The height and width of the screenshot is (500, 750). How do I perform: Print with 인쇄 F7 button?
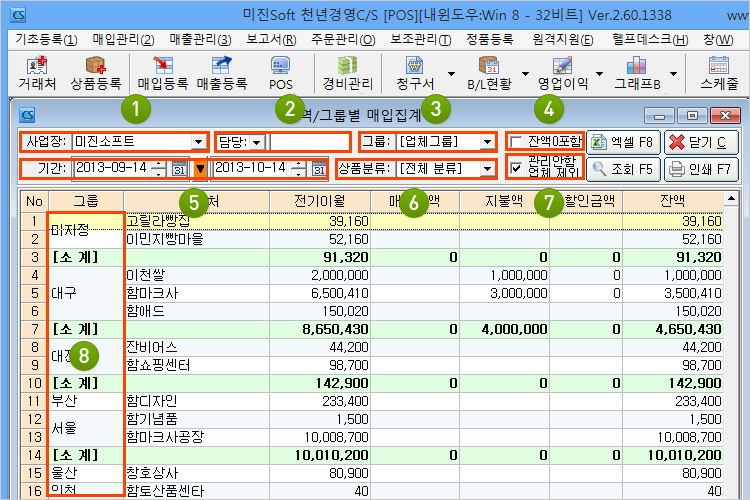click(x=701, y=169)
